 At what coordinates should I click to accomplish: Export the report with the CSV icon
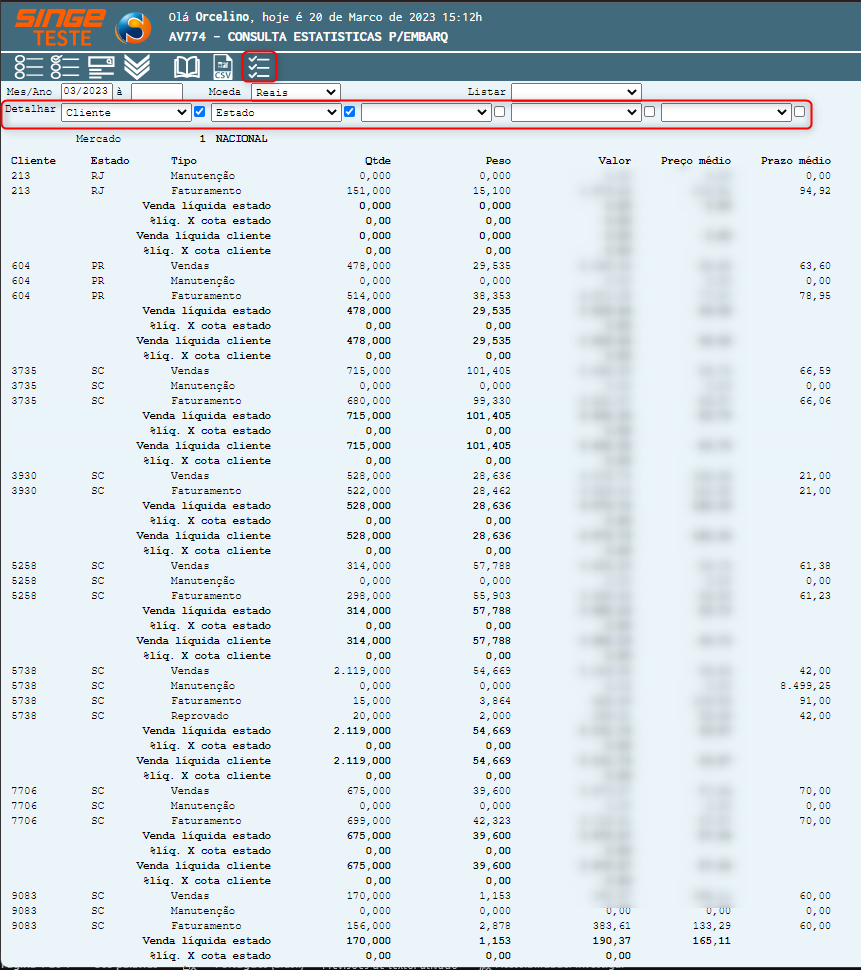(x=223, y=67)
